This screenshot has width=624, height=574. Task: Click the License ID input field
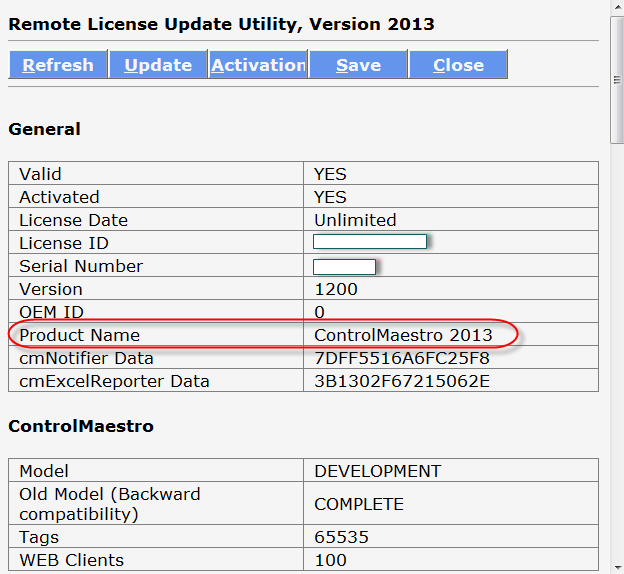click(x=370, y=242)
